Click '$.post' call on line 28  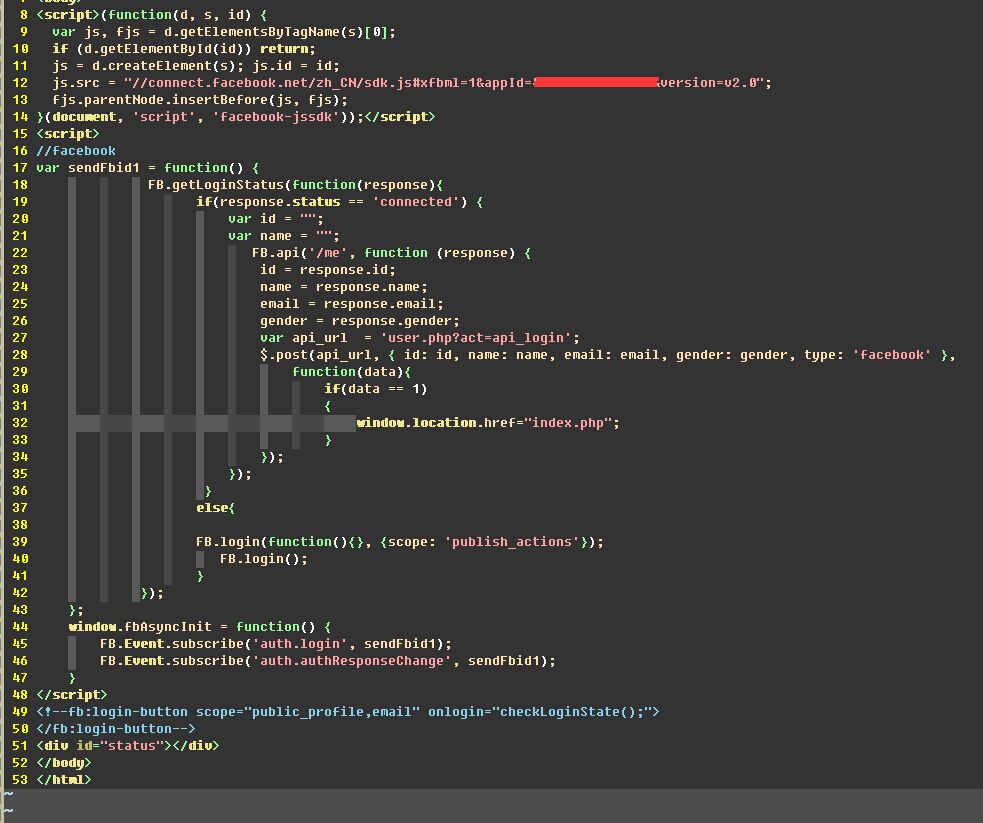pos(284,354)
